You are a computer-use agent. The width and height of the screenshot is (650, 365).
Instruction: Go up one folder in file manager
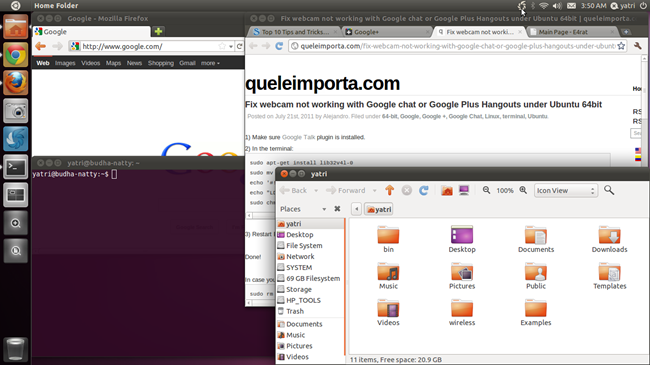(389, 190)
